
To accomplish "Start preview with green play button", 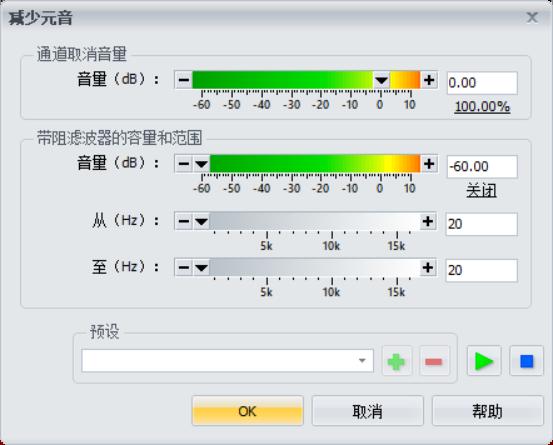I will (x=484, y=361).
